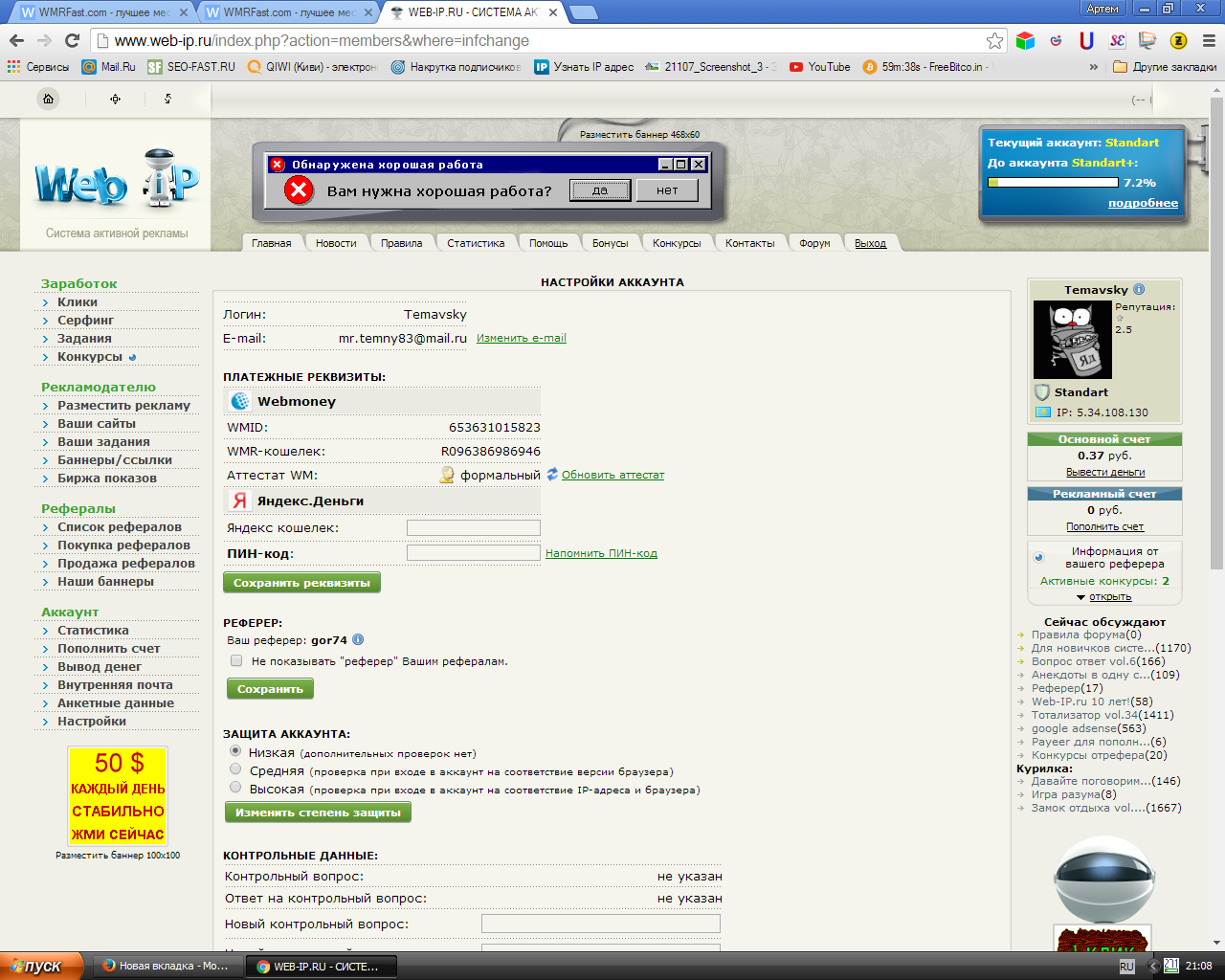Select Высокая account protection level
The image size is (1225, 980).
coord(235,788)
